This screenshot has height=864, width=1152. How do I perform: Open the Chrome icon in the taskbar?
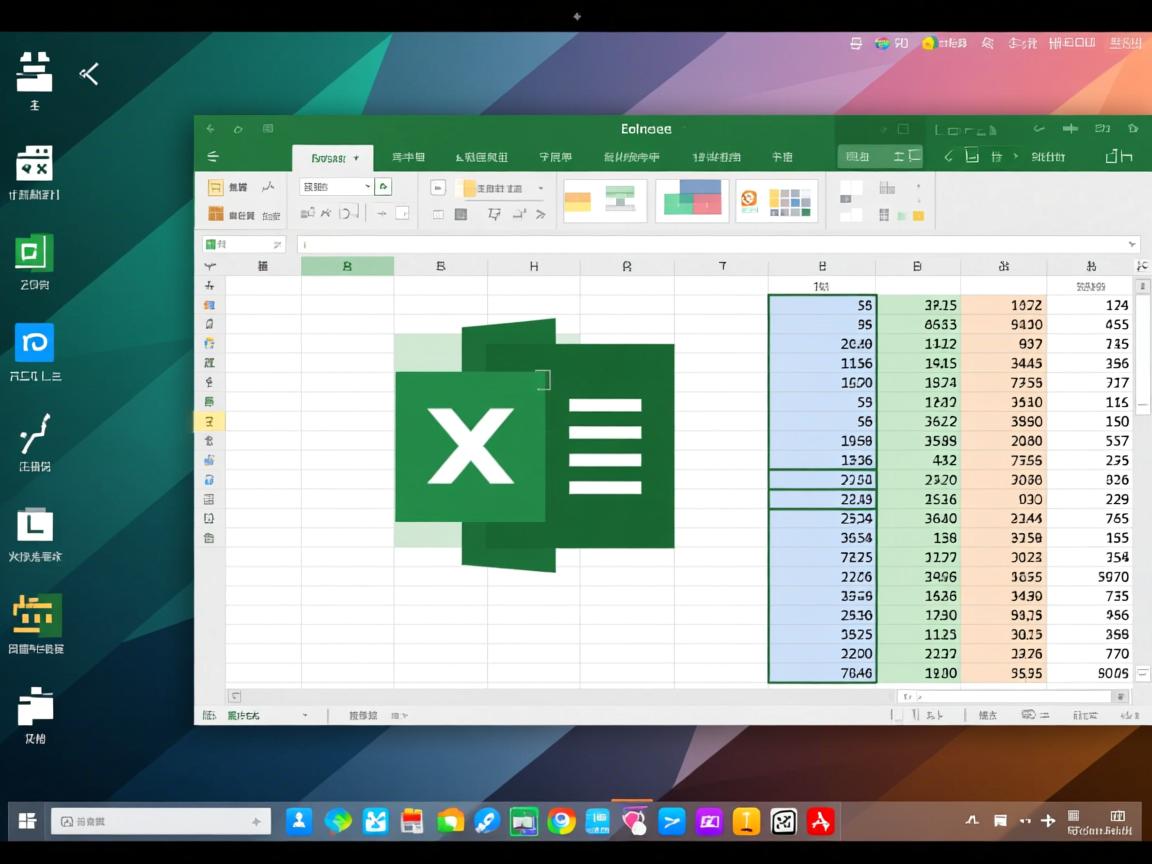(561, 821)
